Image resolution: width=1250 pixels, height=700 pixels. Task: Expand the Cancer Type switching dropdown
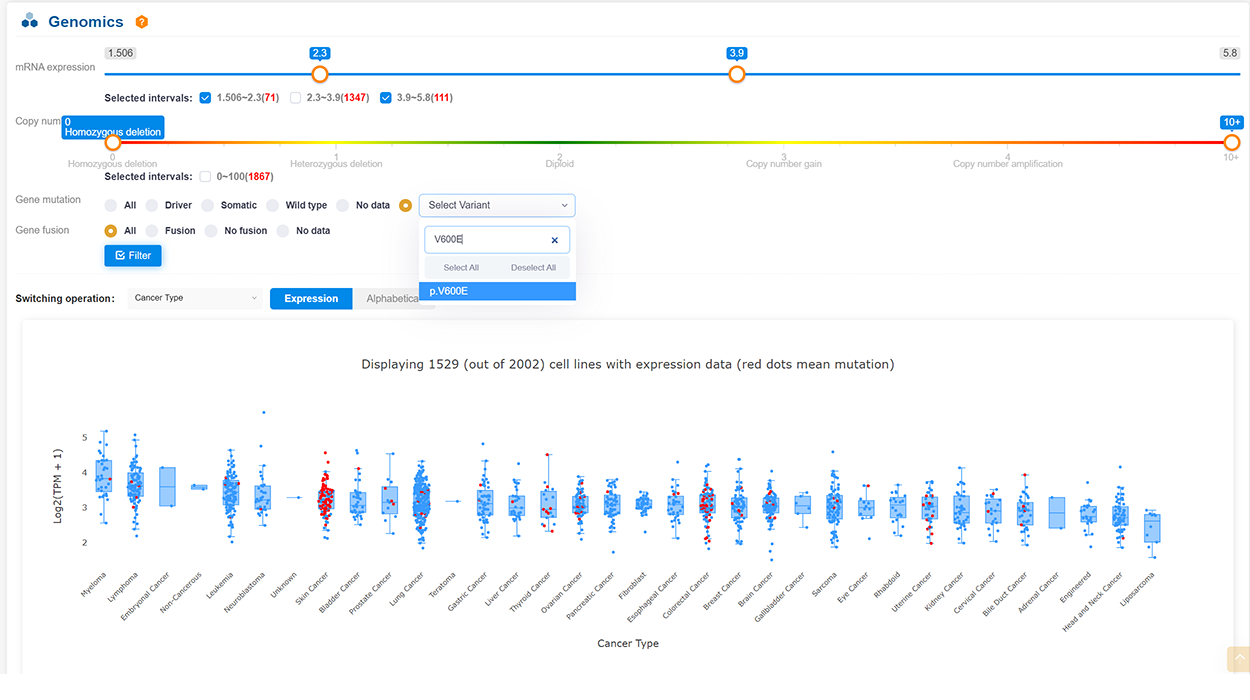click(195, 298)
